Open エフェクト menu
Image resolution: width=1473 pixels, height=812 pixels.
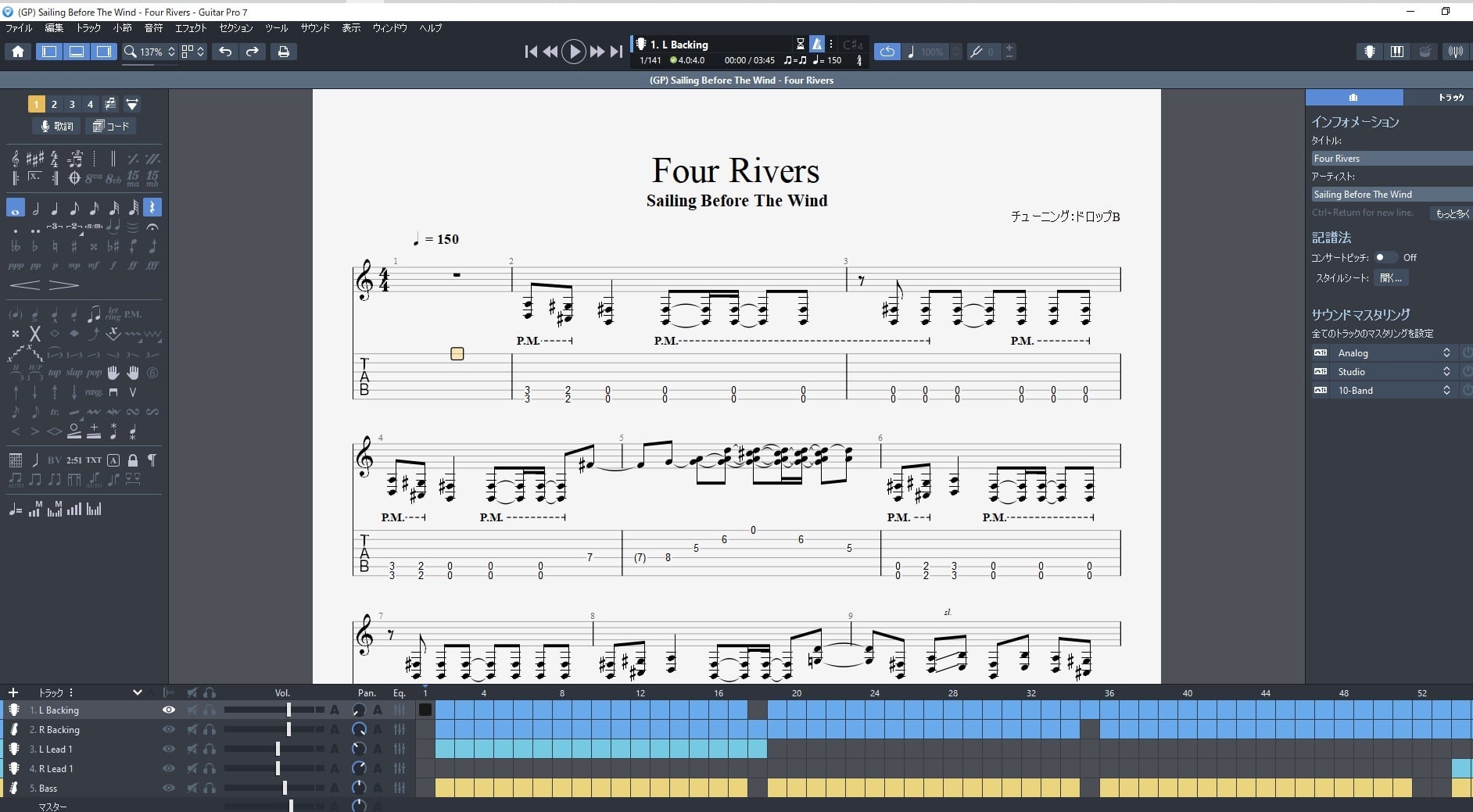pos(191,28)
